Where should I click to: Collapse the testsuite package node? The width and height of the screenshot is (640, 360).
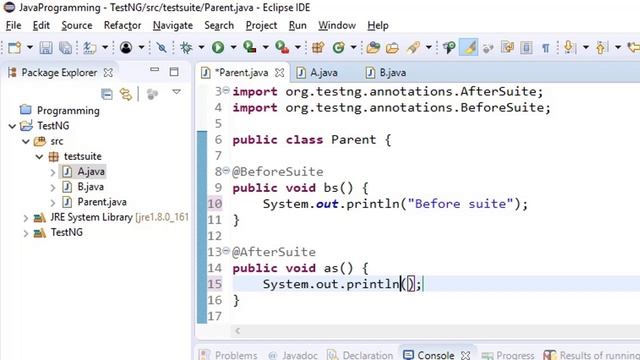pyautogui.click(x=39, y=157)
